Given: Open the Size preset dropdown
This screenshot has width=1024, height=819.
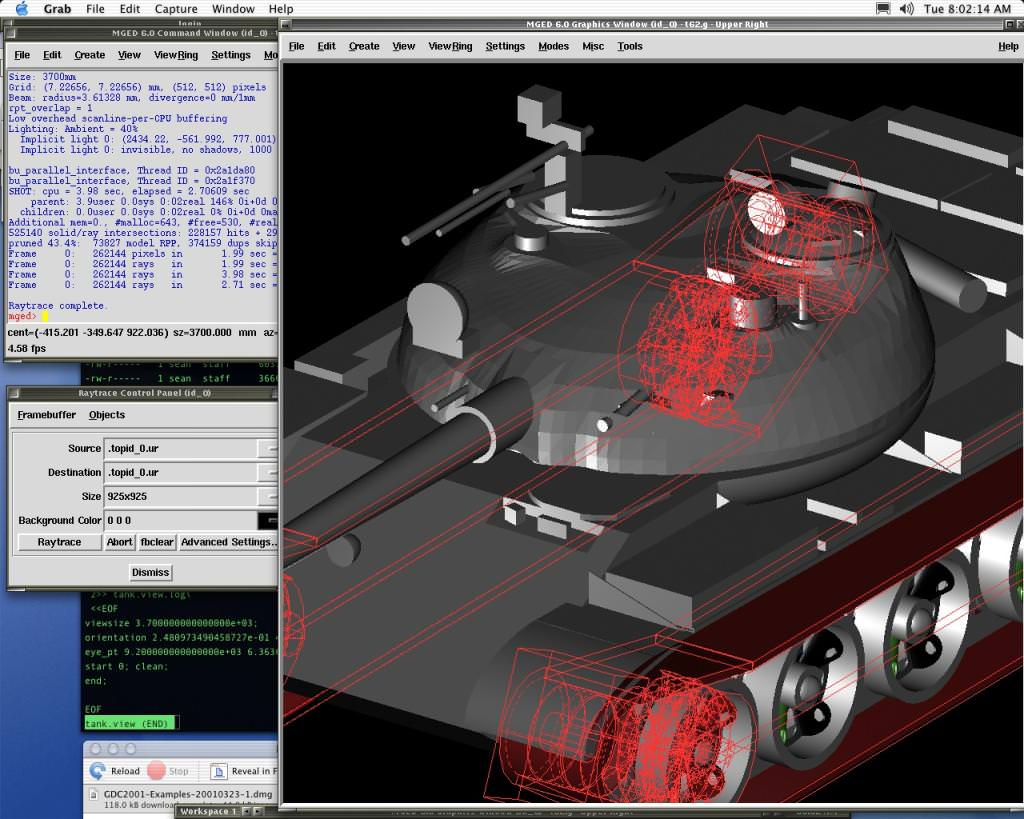Looking at the screenshot, I should [267, 497].
